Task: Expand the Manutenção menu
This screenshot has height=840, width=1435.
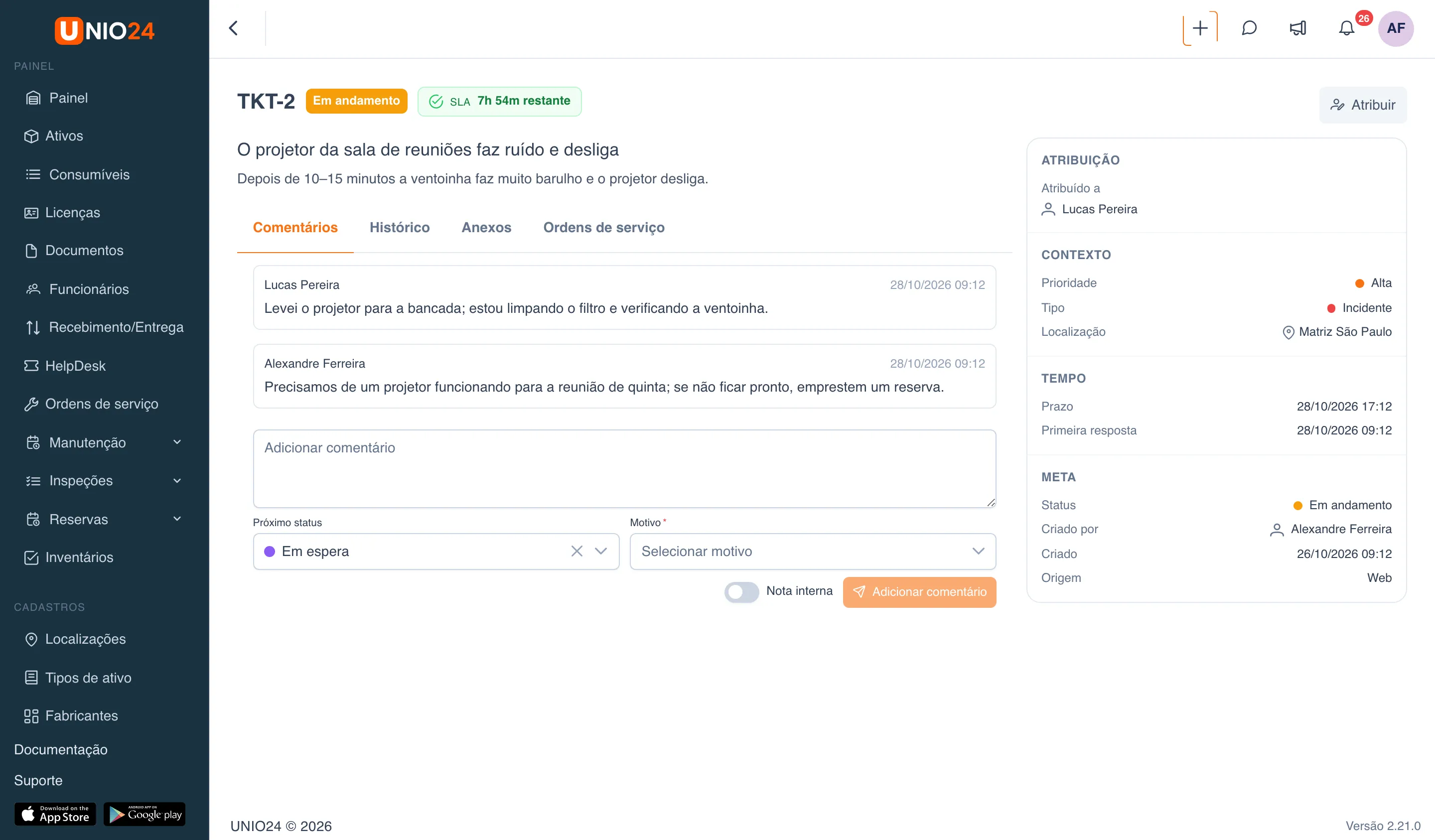Action: tap(105, 442)
